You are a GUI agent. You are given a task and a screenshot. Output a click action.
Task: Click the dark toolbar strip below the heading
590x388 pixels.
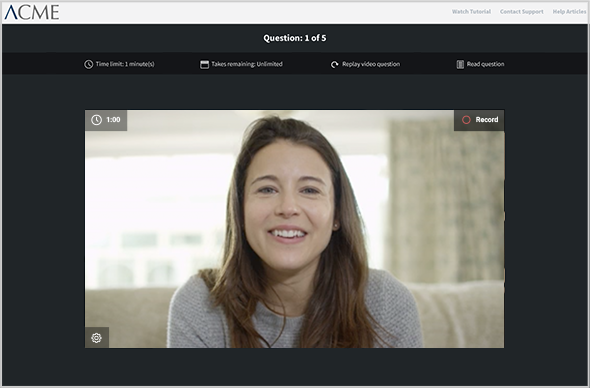coord(295,64)
